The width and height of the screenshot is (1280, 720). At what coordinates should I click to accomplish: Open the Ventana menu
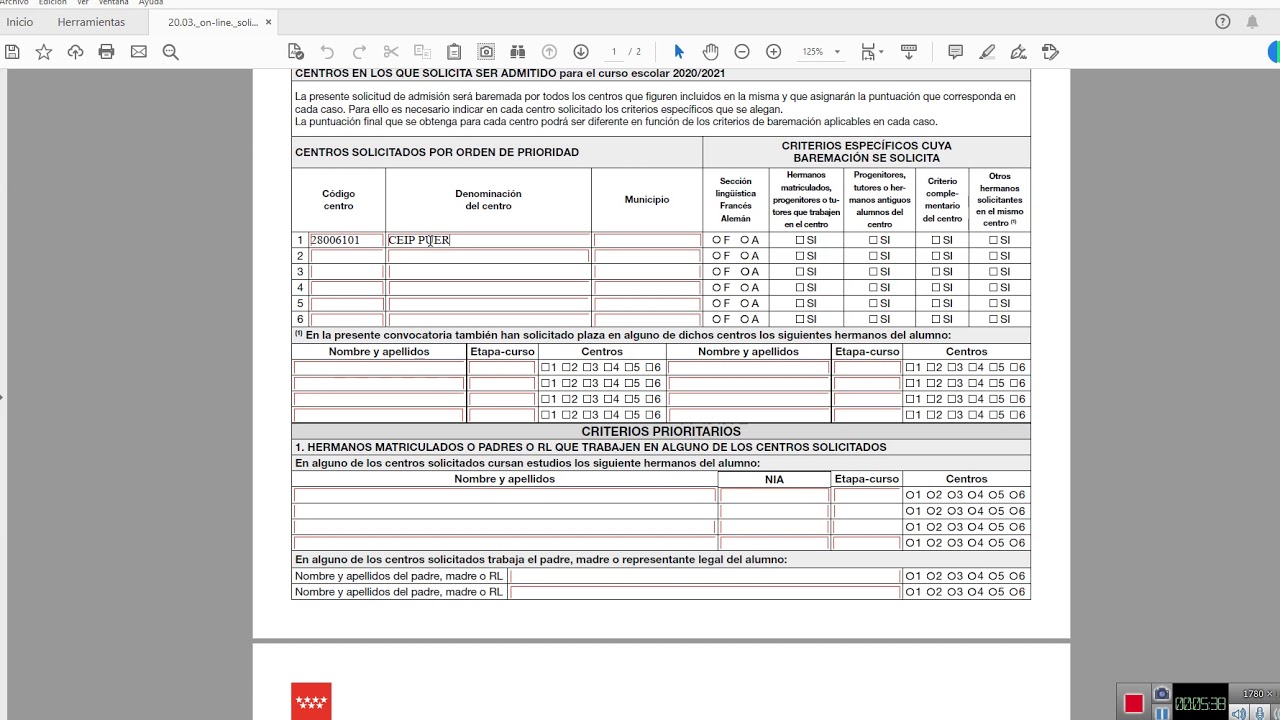click(x=114, y=3)
